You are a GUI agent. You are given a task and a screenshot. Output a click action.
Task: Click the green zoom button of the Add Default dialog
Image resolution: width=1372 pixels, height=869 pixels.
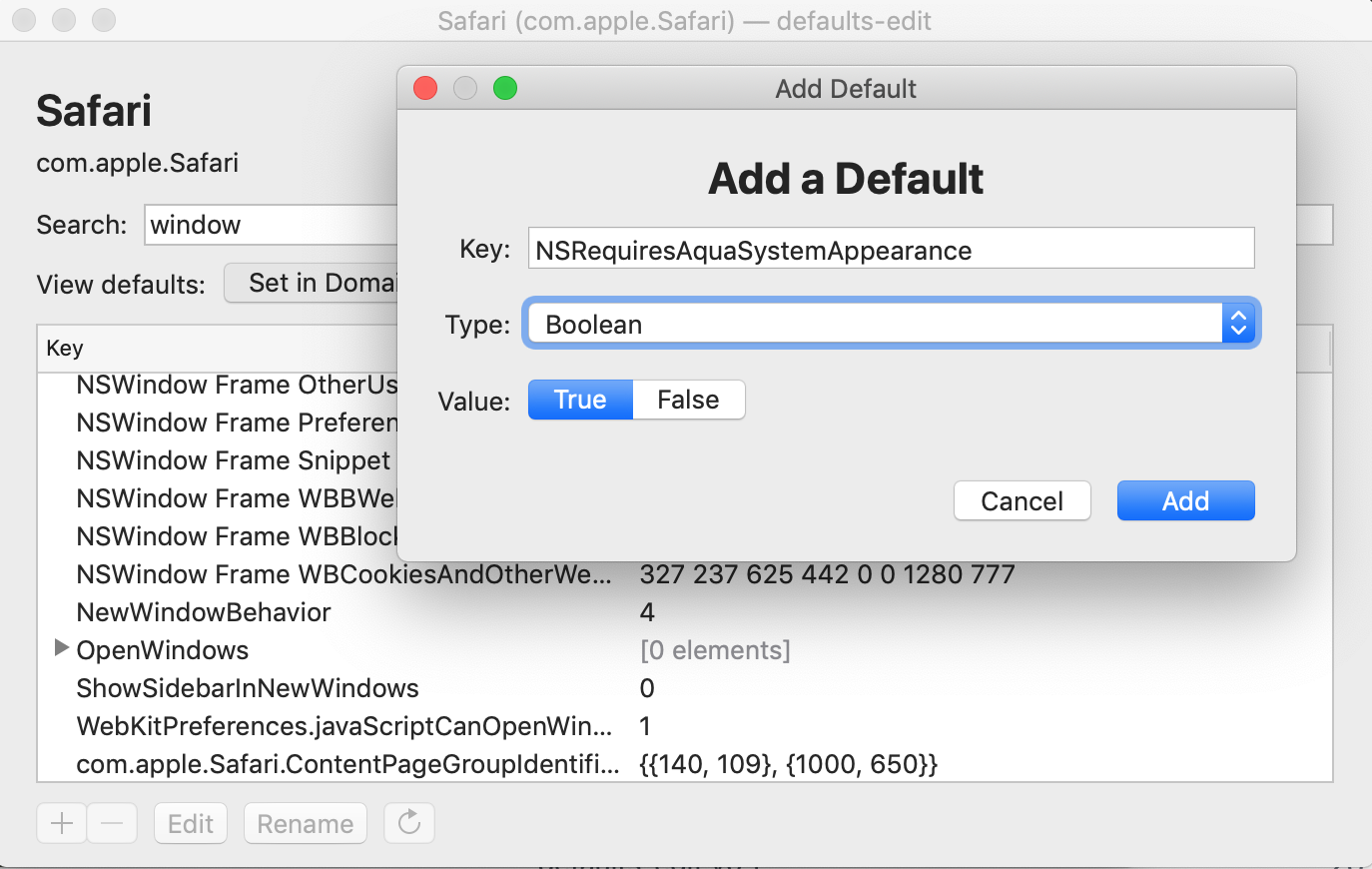coord(505,88)
